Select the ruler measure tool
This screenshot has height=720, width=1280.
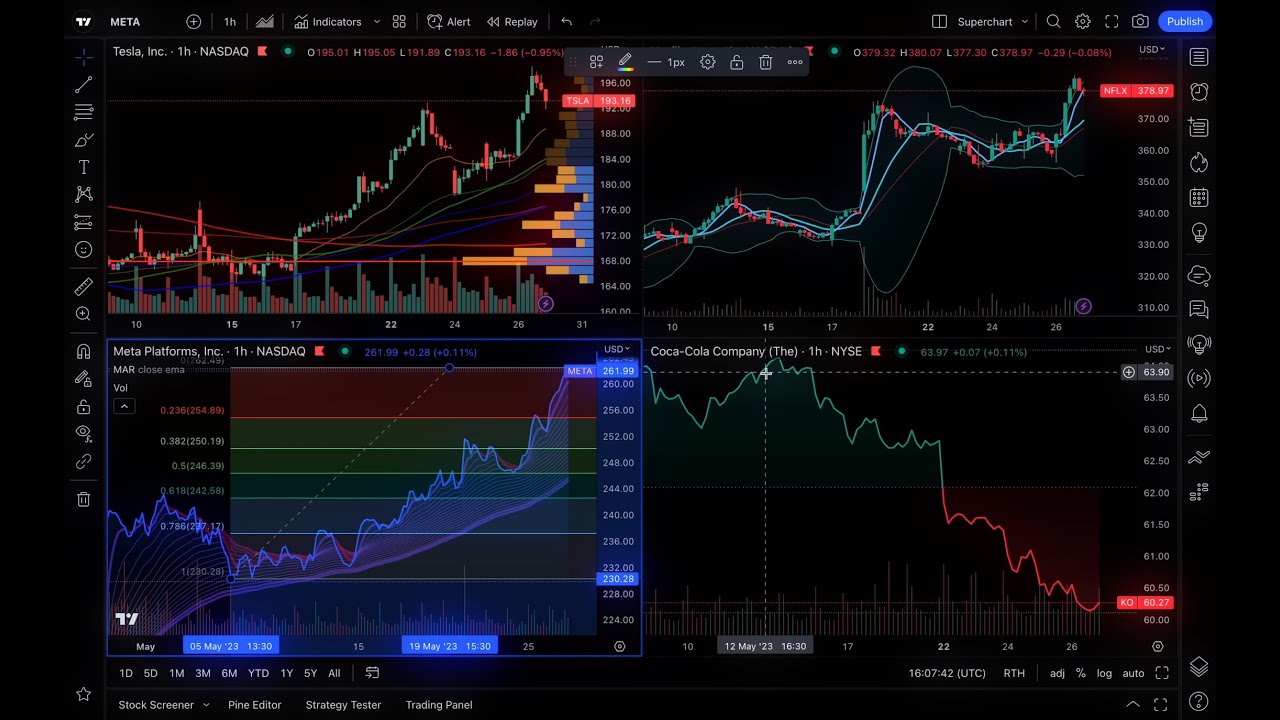(84, 287)
